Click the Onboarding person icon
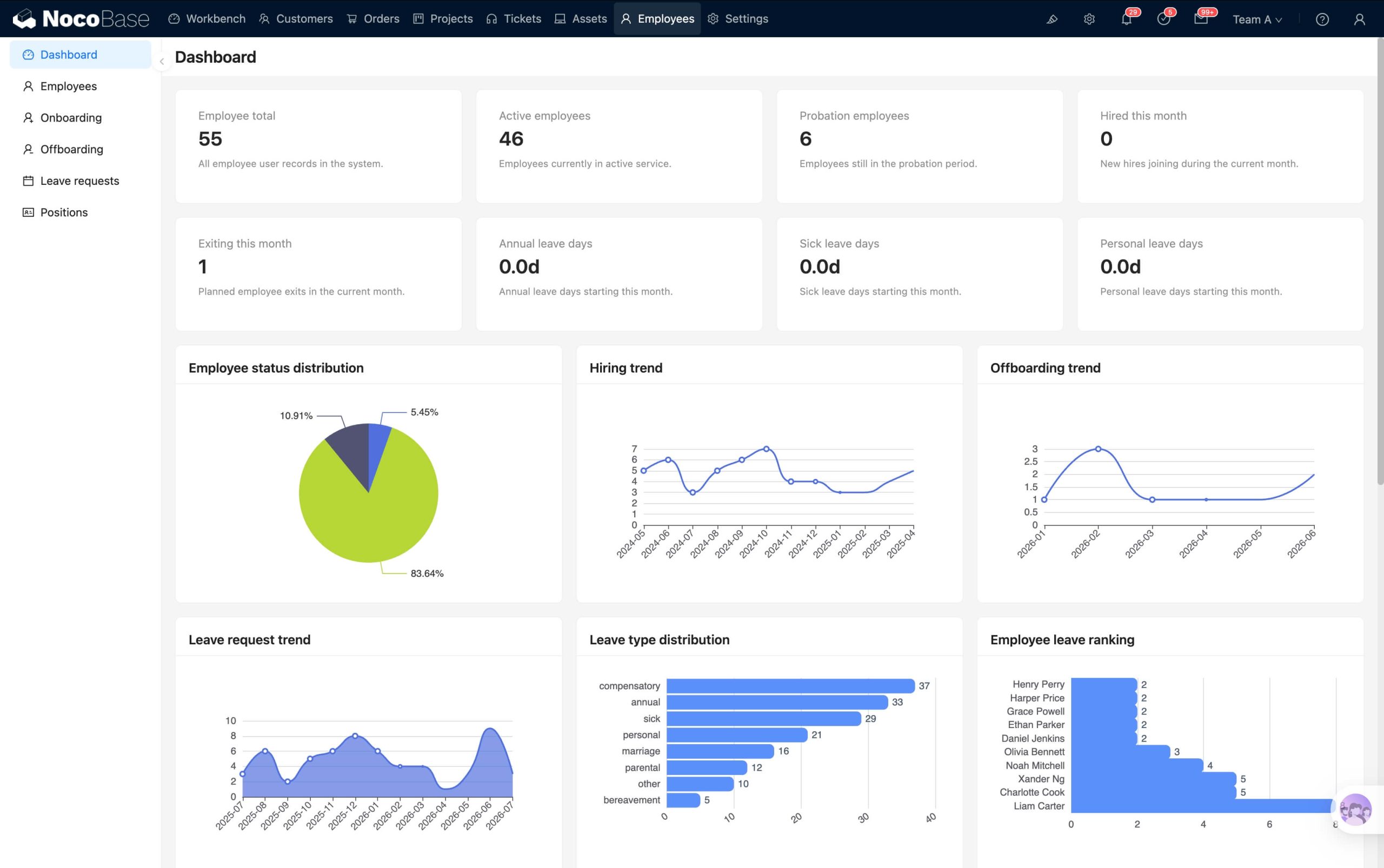The image size is (1384, 868). coord(28,118)
